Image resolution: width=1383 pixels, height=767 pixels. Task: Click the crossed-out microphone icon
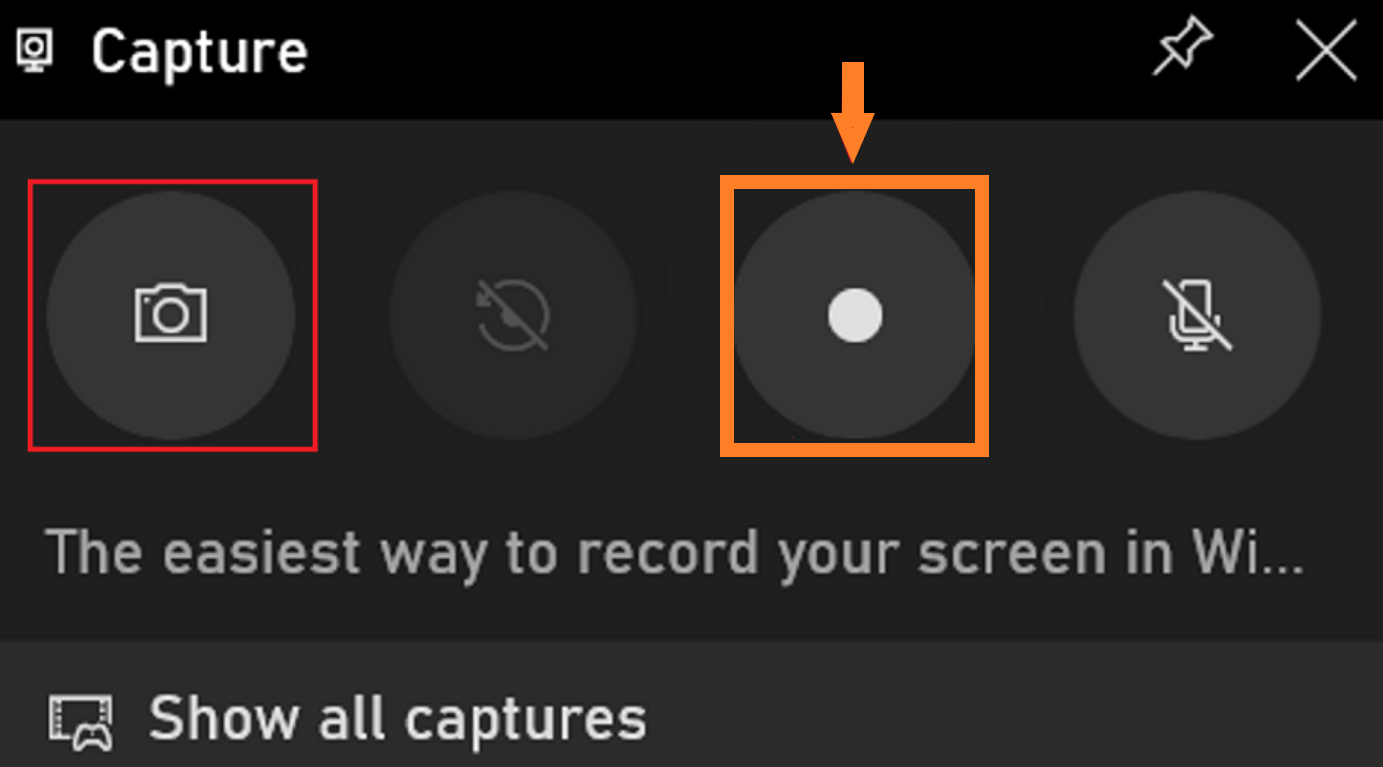[x=1198, y=315]
